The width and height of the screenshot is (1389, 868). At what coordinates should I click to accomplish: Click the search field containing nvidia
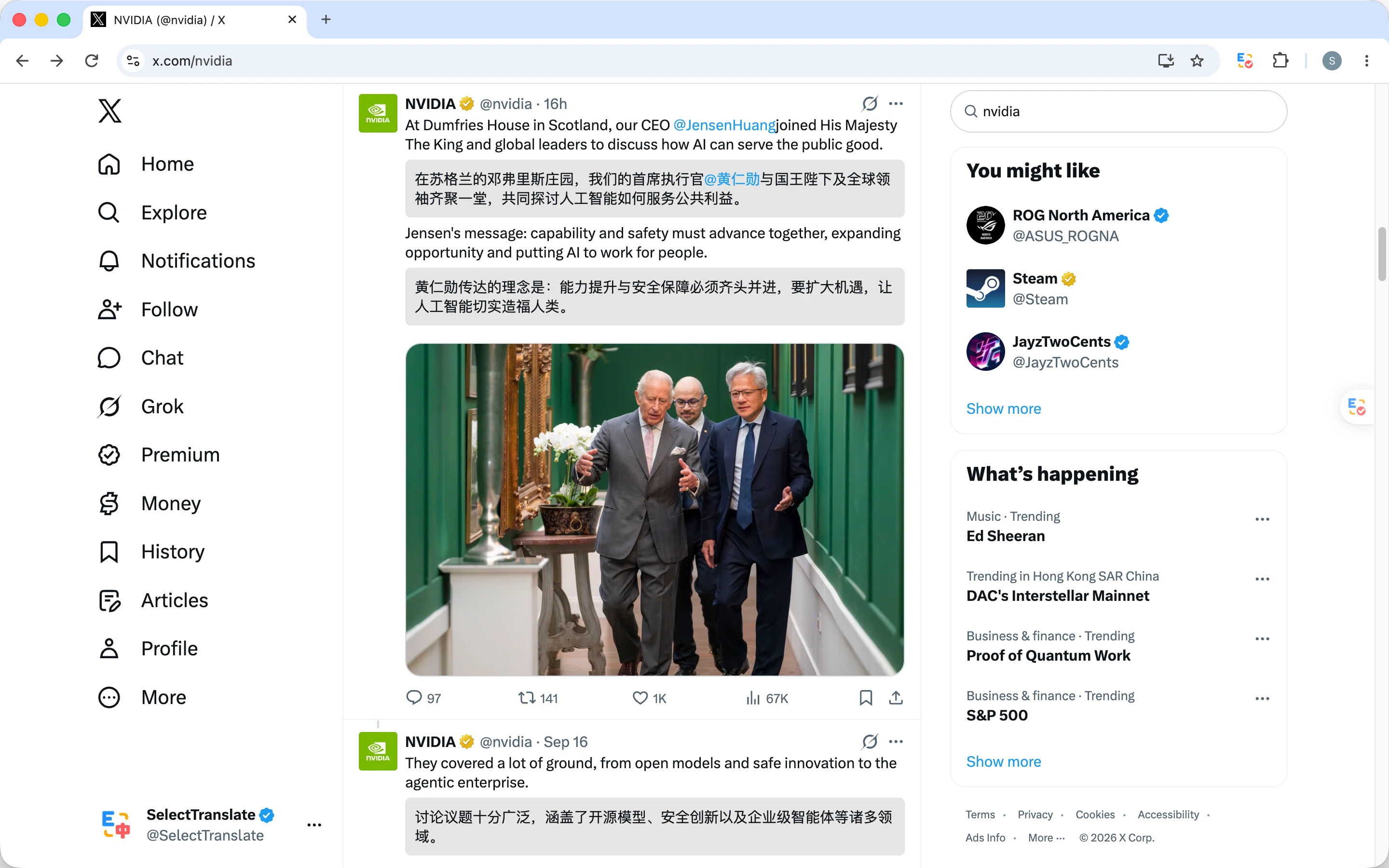[x=1118, y=111]
